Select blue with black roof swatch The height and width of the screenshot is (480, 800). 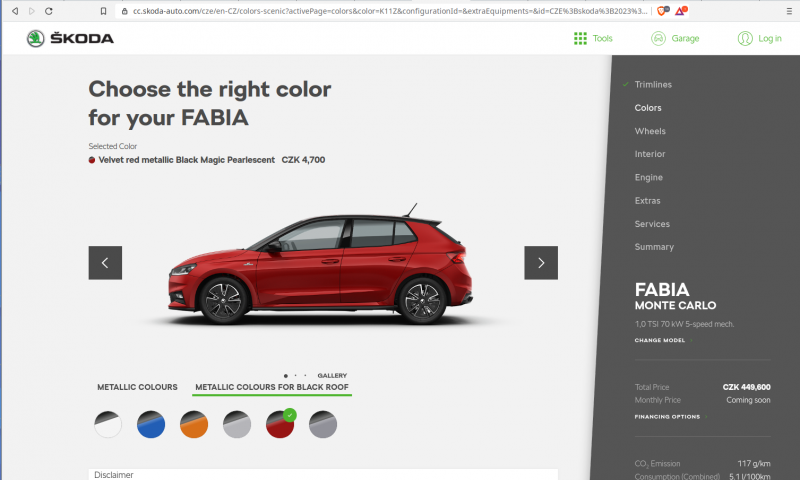(x=151, y=424)
